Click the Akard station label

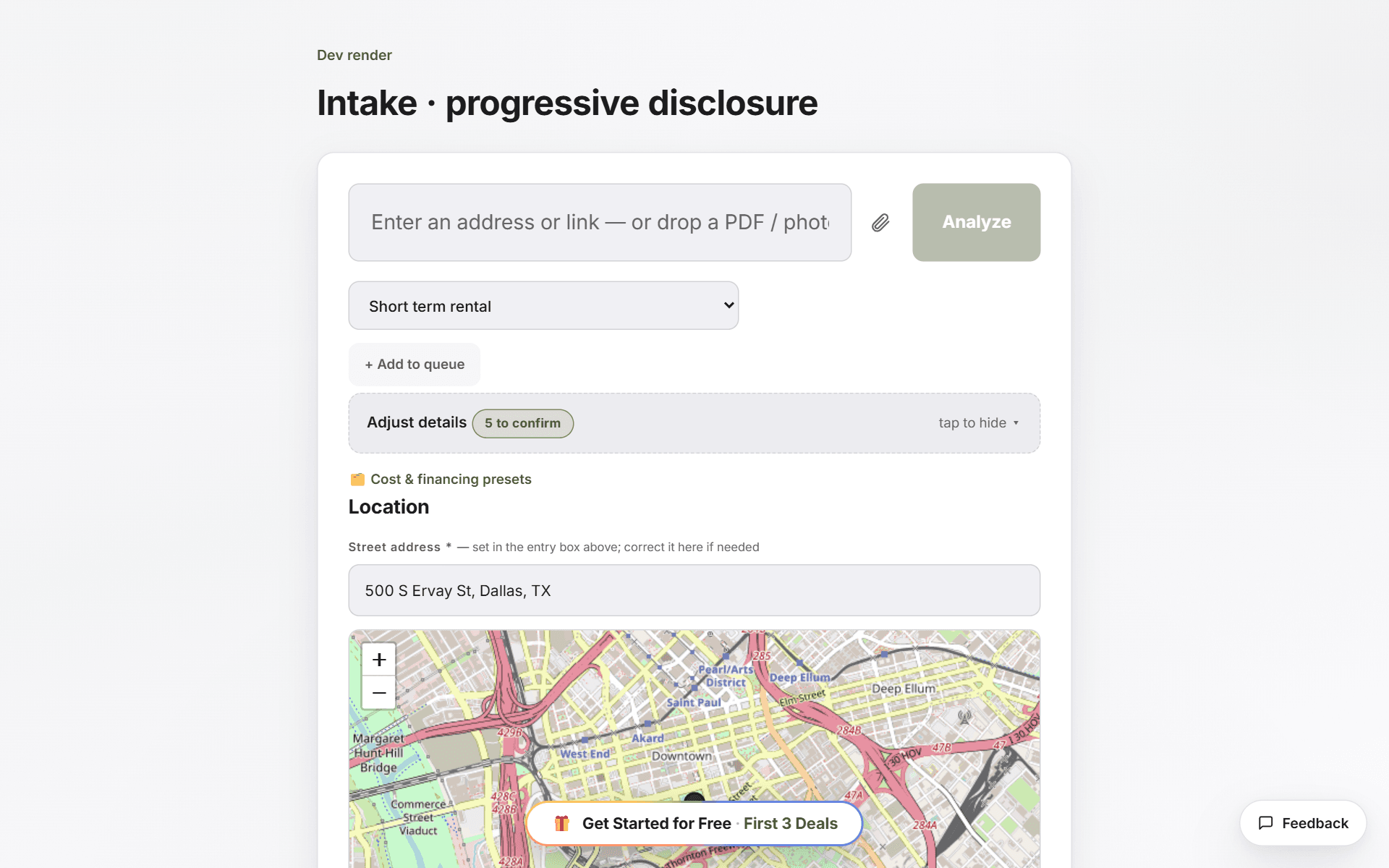click(647, 738)
